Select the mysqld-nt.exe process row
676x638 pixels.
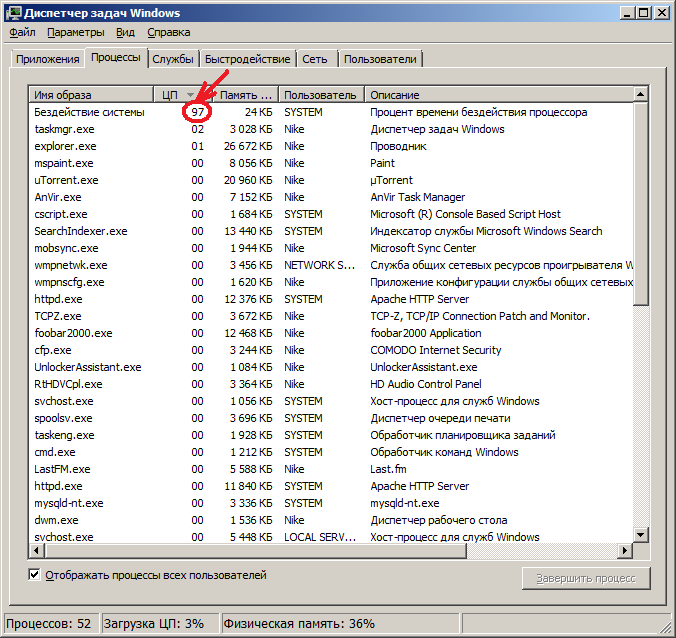72,503
